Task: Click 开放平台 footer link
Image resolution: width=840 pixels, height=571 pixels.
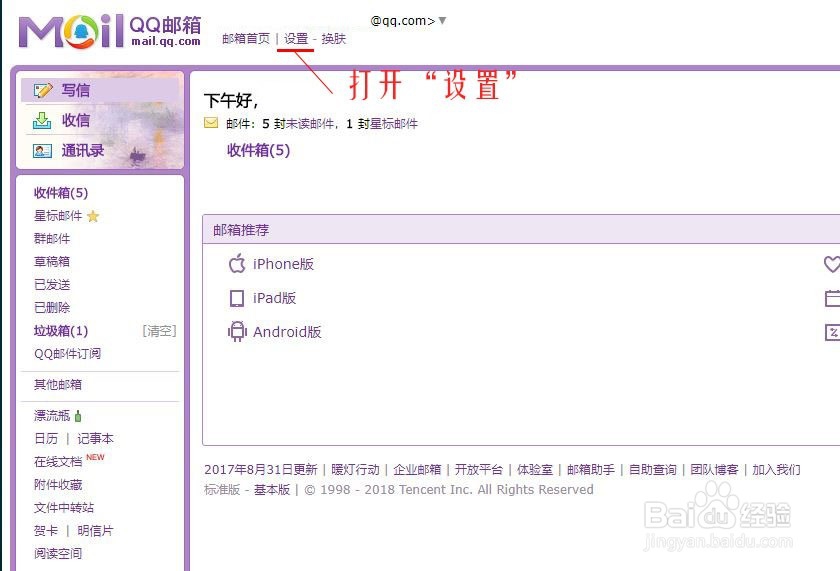Action: (479, 470)
